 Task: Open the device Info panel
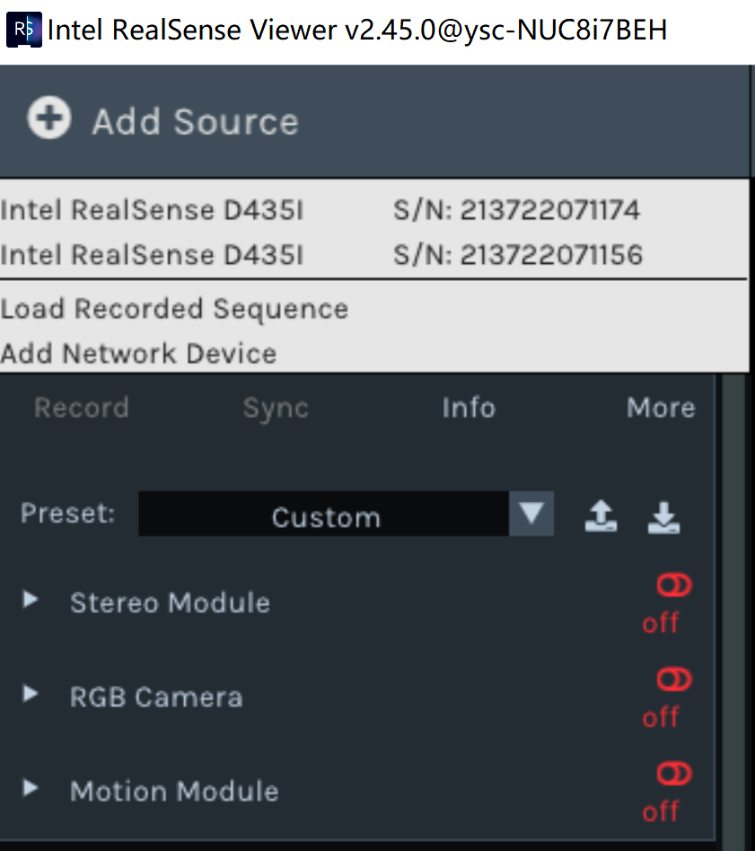point(468,408)
